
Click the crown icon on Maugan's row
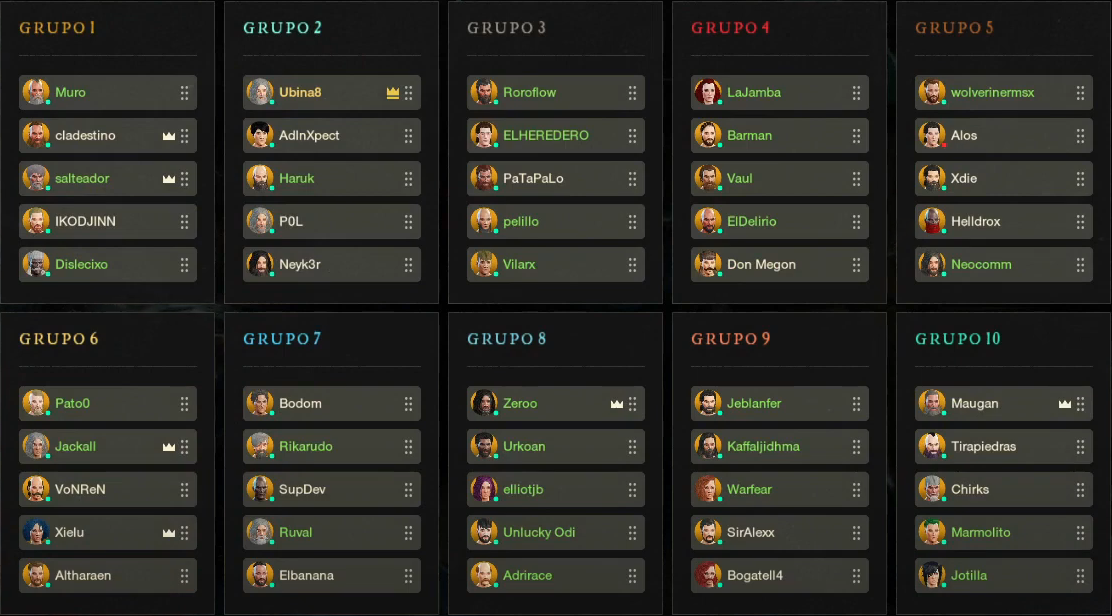1065,404
